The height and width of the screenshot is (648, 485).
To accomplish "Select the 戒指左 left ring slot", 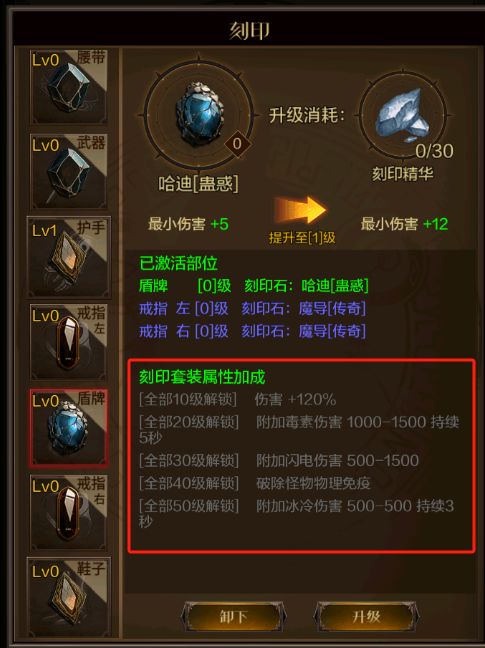I will pyautogui.click(x=69, y=342).
